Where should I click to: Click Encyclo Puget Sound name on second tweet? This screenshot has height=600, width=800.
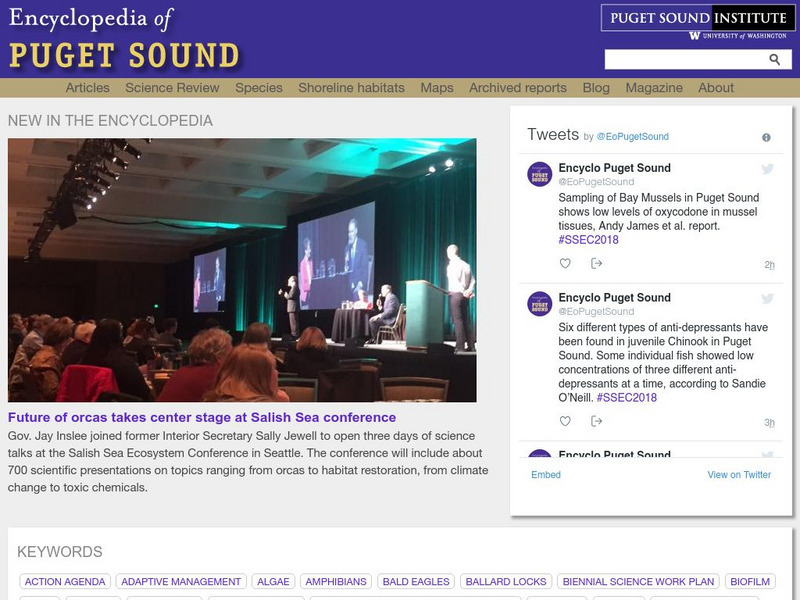click(x=614, y=297)
